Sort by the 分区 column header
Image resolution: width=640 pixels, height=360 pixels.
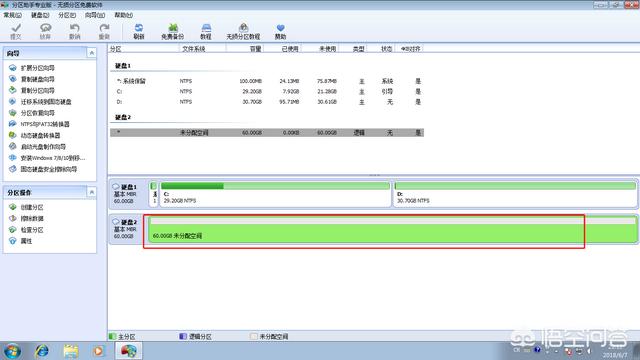click(144, 49)
